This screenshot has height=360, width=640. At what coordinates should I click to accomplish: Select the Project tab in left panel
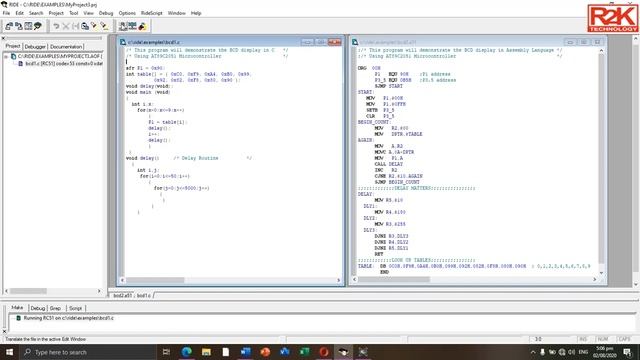tap(13, 46)
